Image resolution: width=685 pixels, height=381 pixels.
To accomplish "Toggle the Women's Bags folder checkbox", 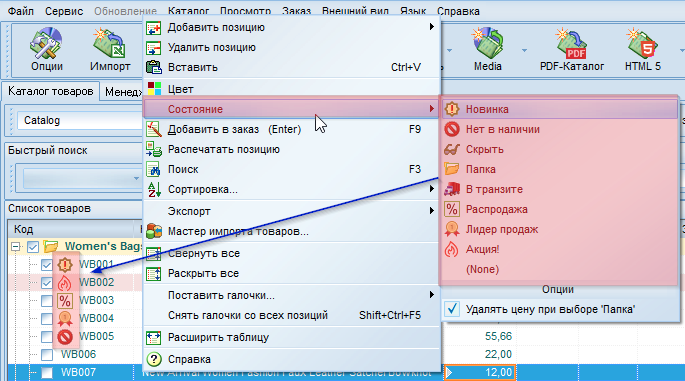I will (33, 247).
